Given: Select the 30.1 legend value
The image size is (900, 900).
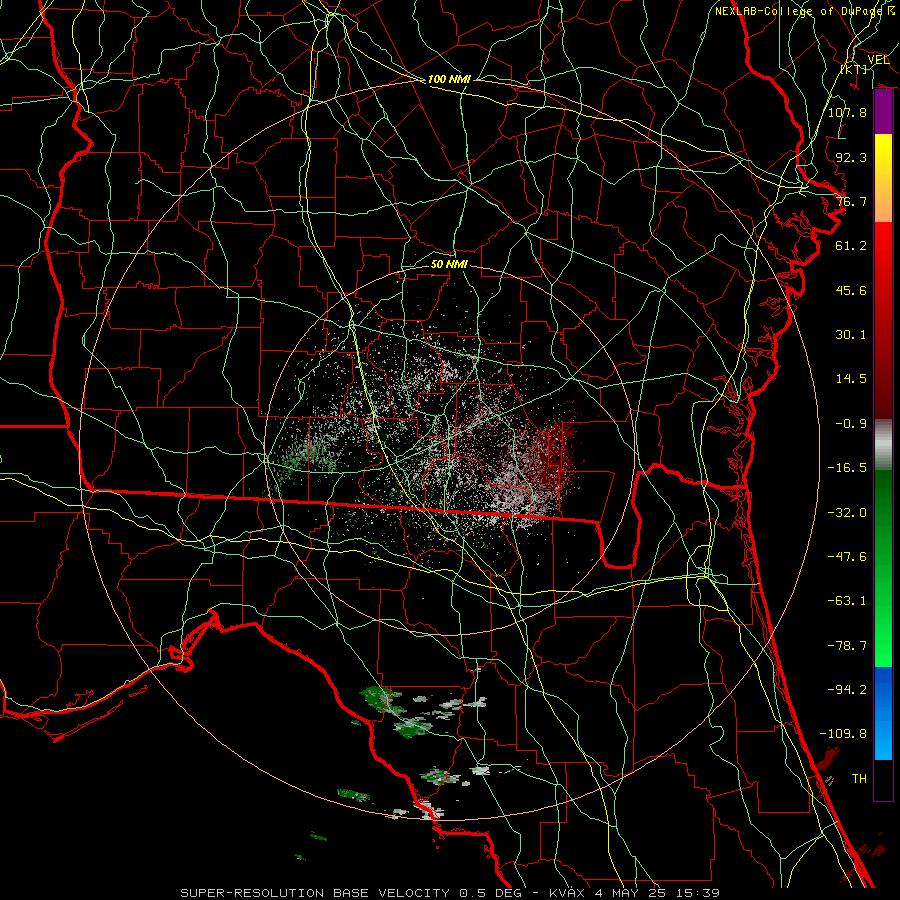Looking at the screenshot, I should coord(851,335).
